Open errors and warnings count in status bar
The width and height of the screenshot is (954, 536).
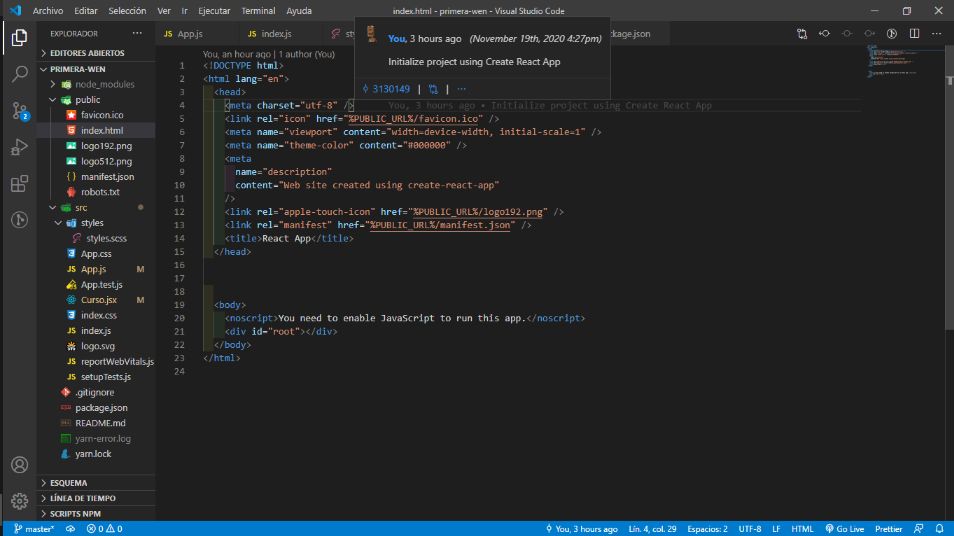[105, 529]
